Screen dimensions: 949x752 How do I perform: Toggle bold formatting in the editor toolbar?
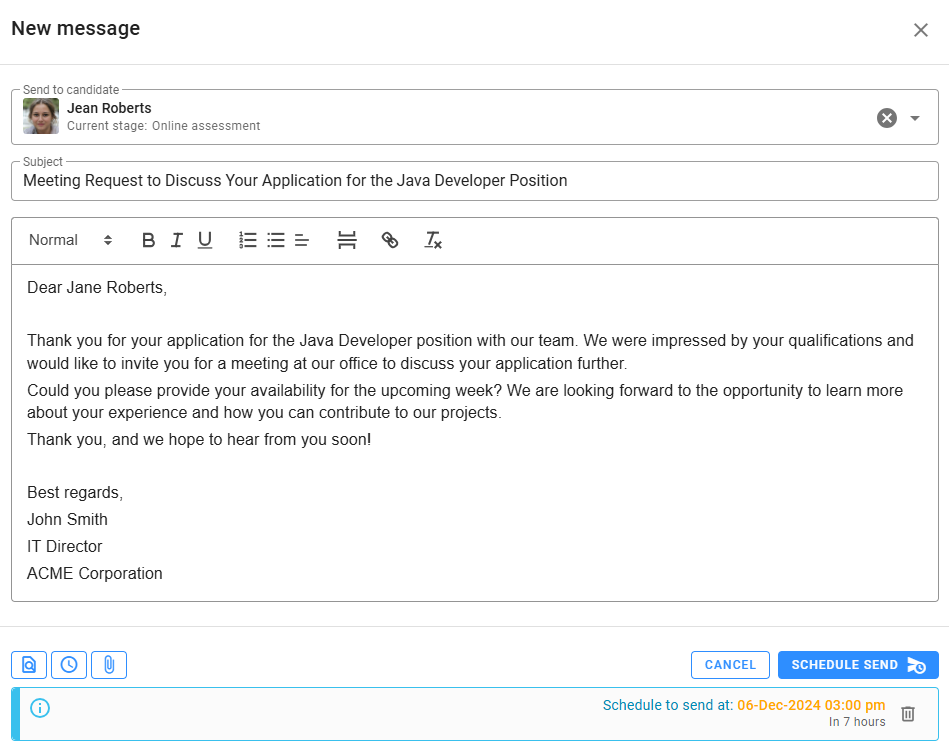(148, 240)
